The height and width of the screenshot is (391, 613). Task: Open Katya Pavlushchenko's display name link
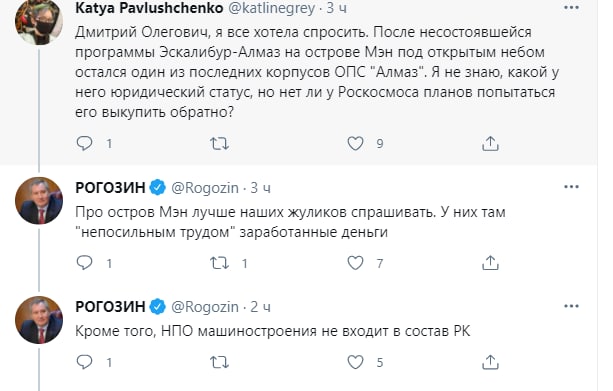149,8
